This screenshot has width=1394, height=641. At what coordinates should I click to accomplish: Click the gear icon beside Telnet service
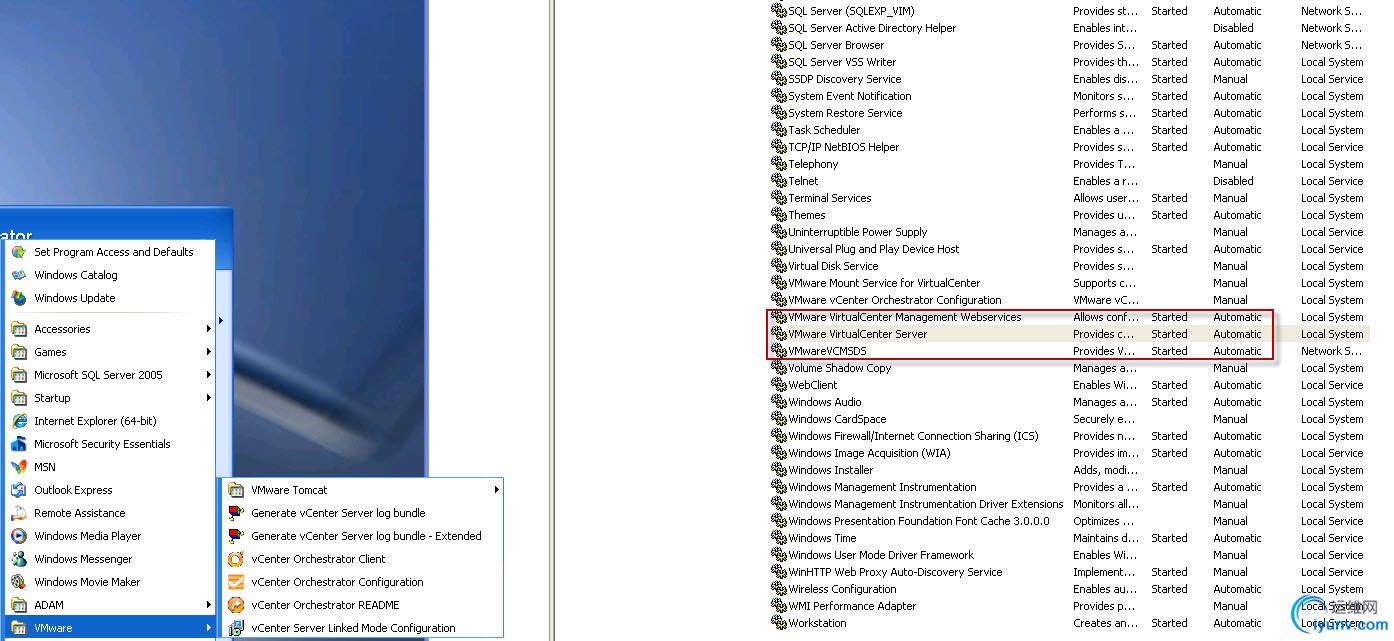pos(779,181)
